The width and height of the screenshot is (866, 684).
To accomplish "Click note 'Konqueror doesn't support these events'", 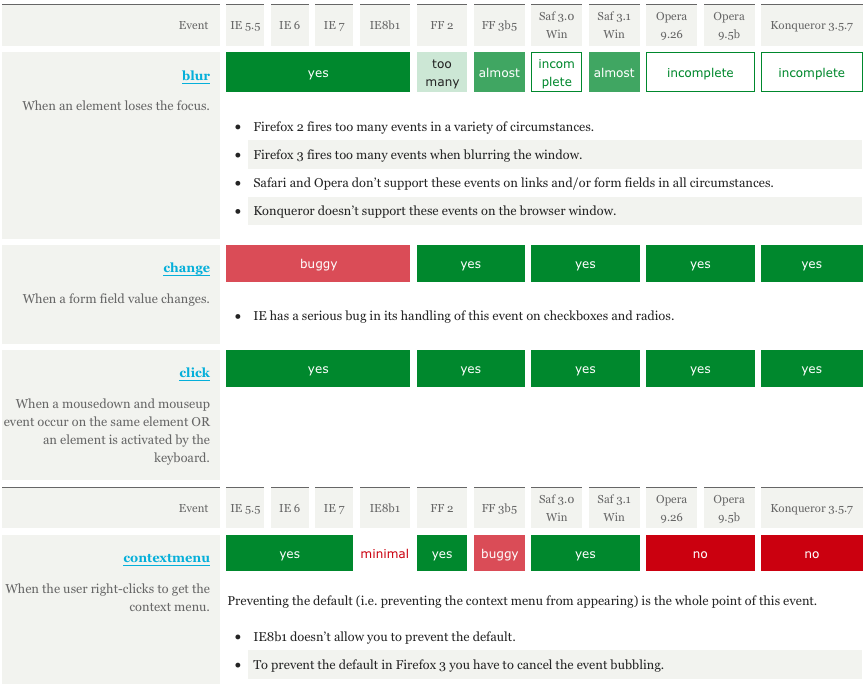I will click(435, 211).
